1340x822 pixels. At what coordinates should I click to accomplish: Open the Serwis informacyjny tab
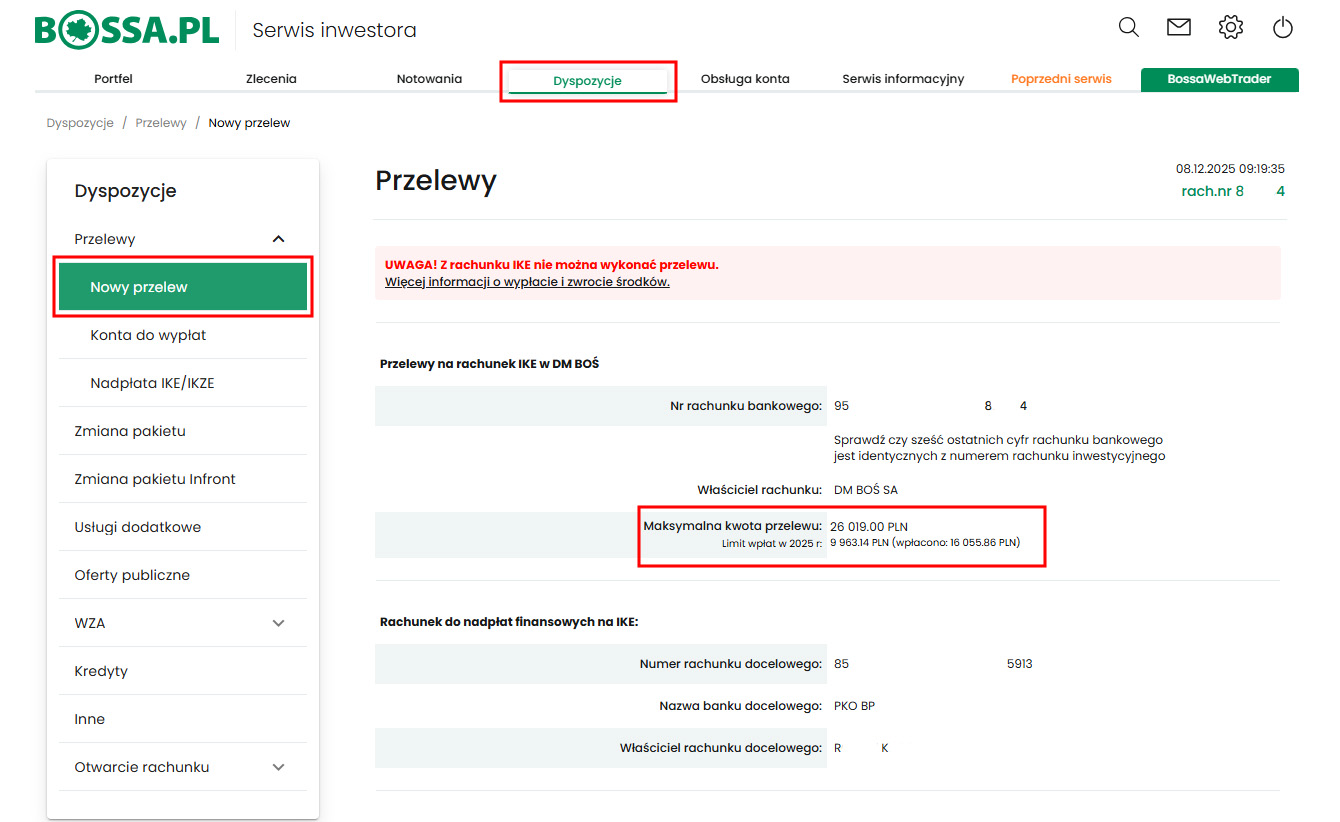pyautogui.click(x=903, y=79)
